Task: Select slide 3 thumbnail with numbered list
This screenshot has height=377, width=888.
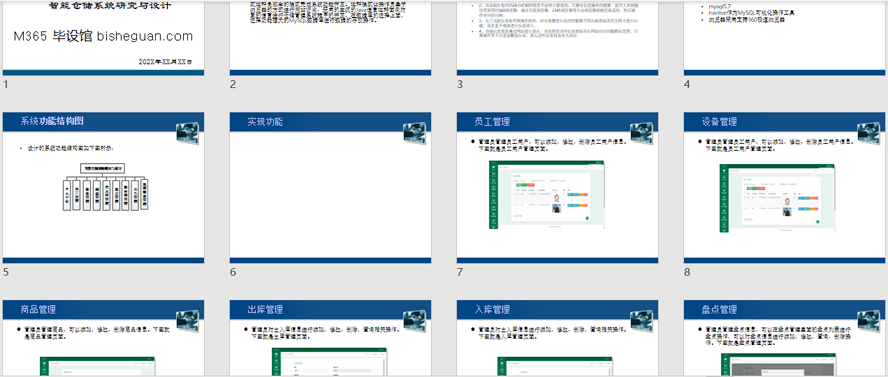Action: 558,38
